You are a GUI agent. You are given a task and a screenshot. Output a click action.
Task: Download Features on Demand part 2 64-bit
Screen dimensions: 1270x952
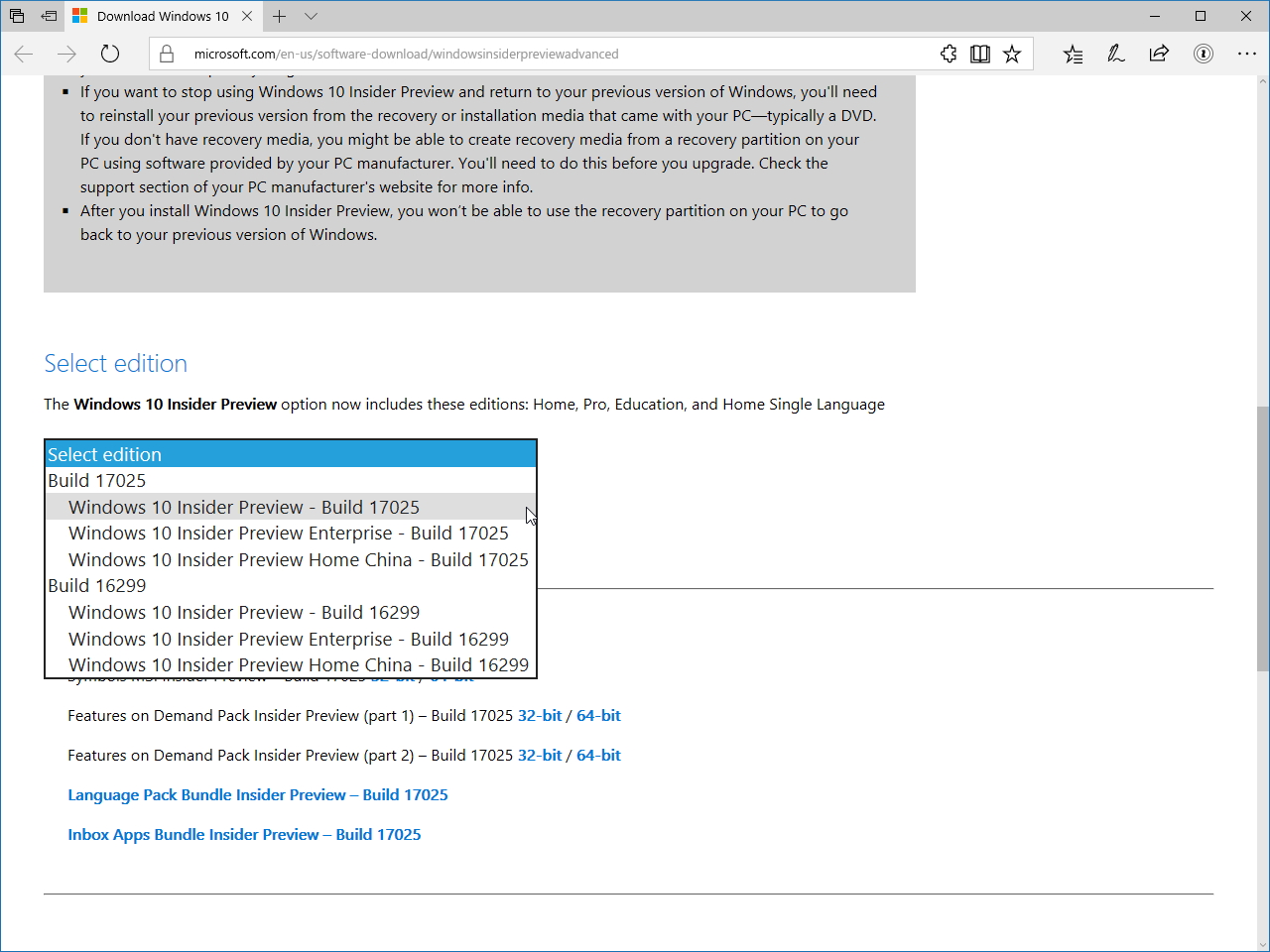[x=598, y=755]
